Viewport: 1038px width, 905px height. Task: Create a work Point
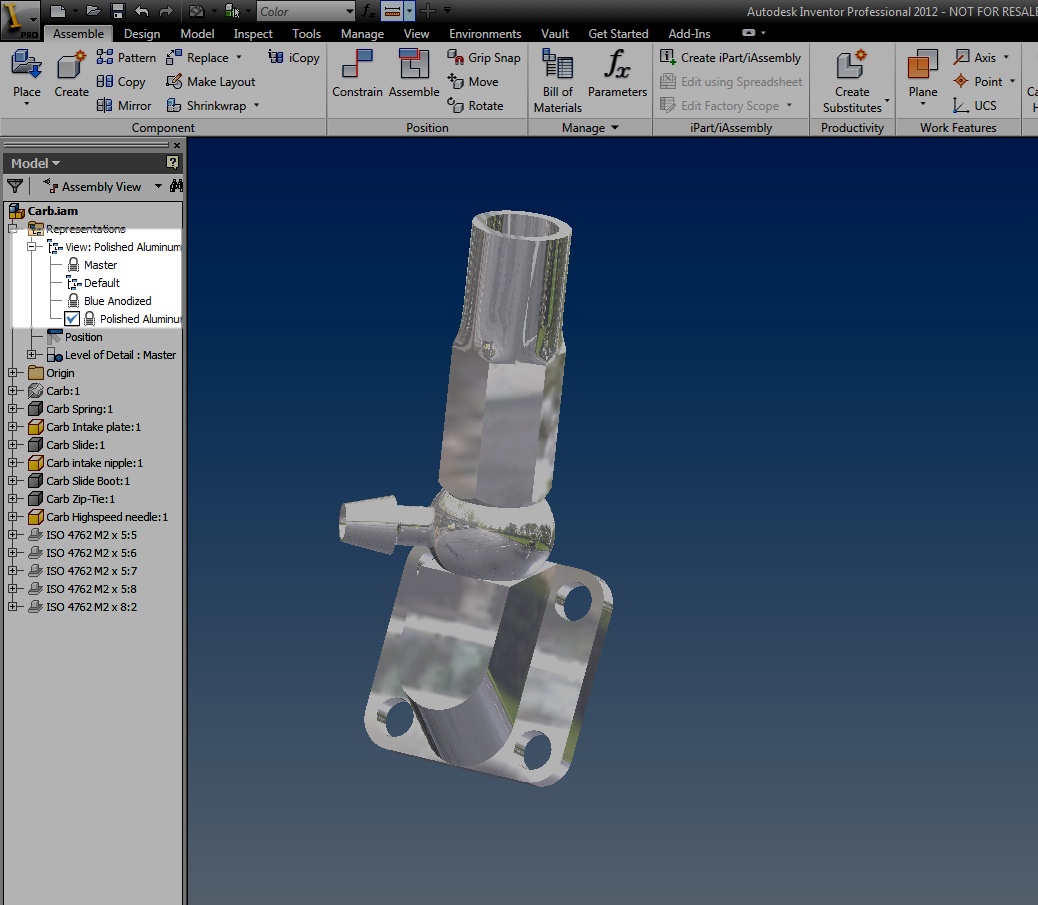coord(978,81)
